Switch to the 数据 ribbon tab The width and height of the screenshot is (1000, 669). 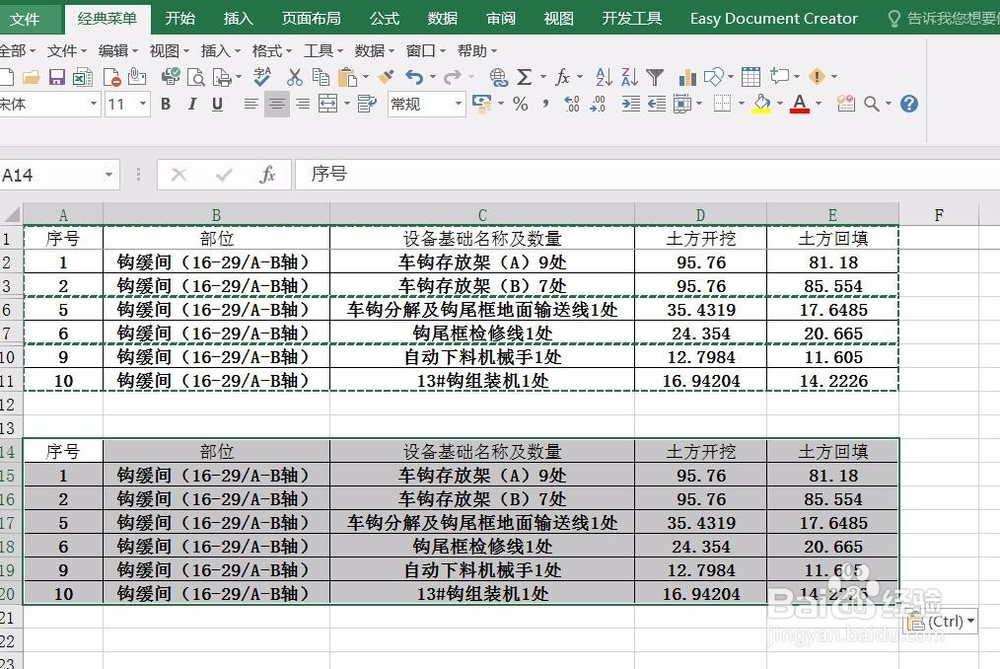pyautogui.click(x=441, y=18)
